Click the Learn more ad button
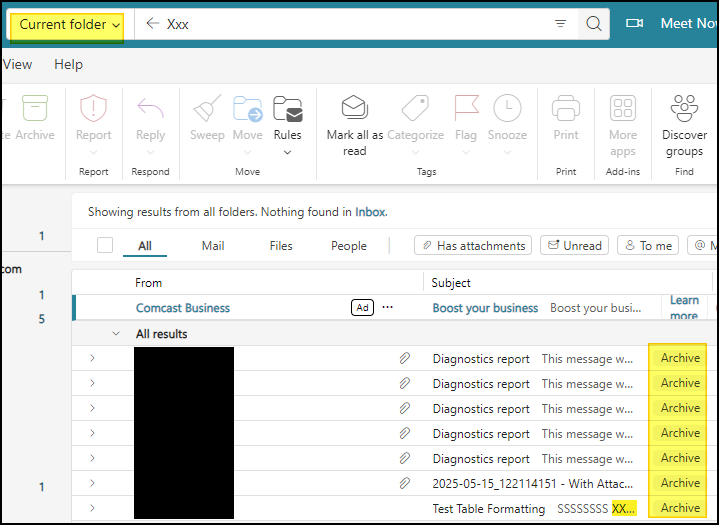Viewport: 719px width, 525px height. [x=684, y=307]
